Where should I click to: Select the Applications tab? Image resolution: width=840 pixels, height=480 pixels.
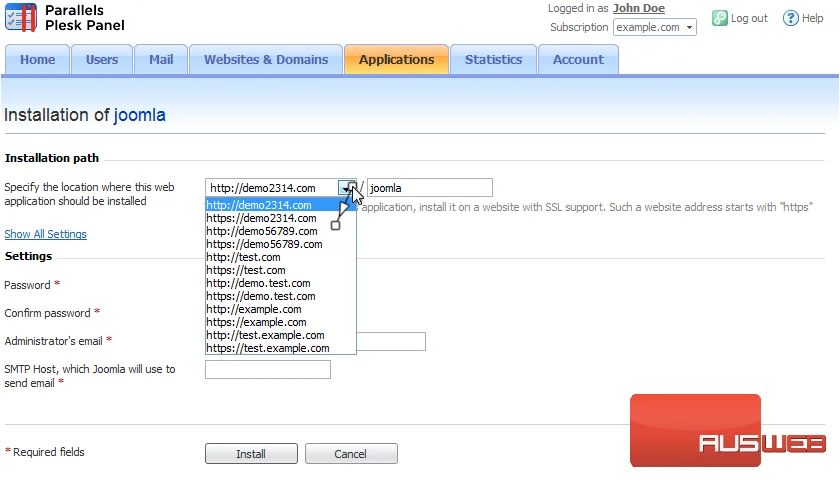point(396,59)
